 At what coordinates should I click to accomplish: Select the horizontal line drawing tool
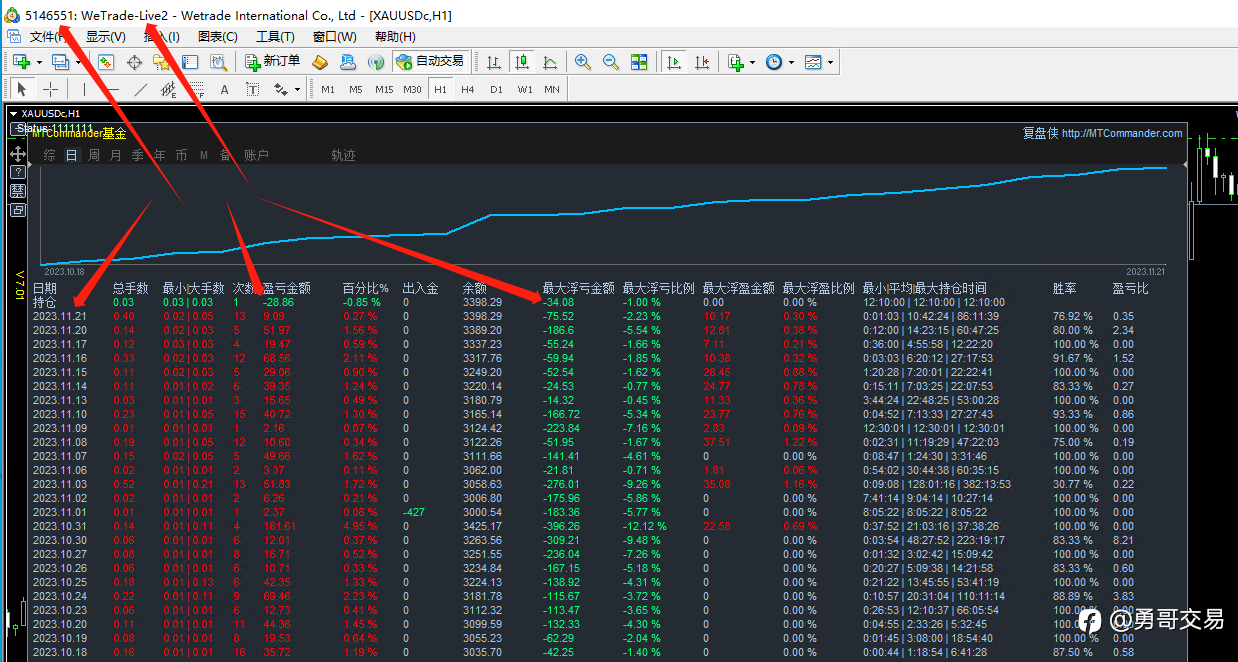(112, 89)
